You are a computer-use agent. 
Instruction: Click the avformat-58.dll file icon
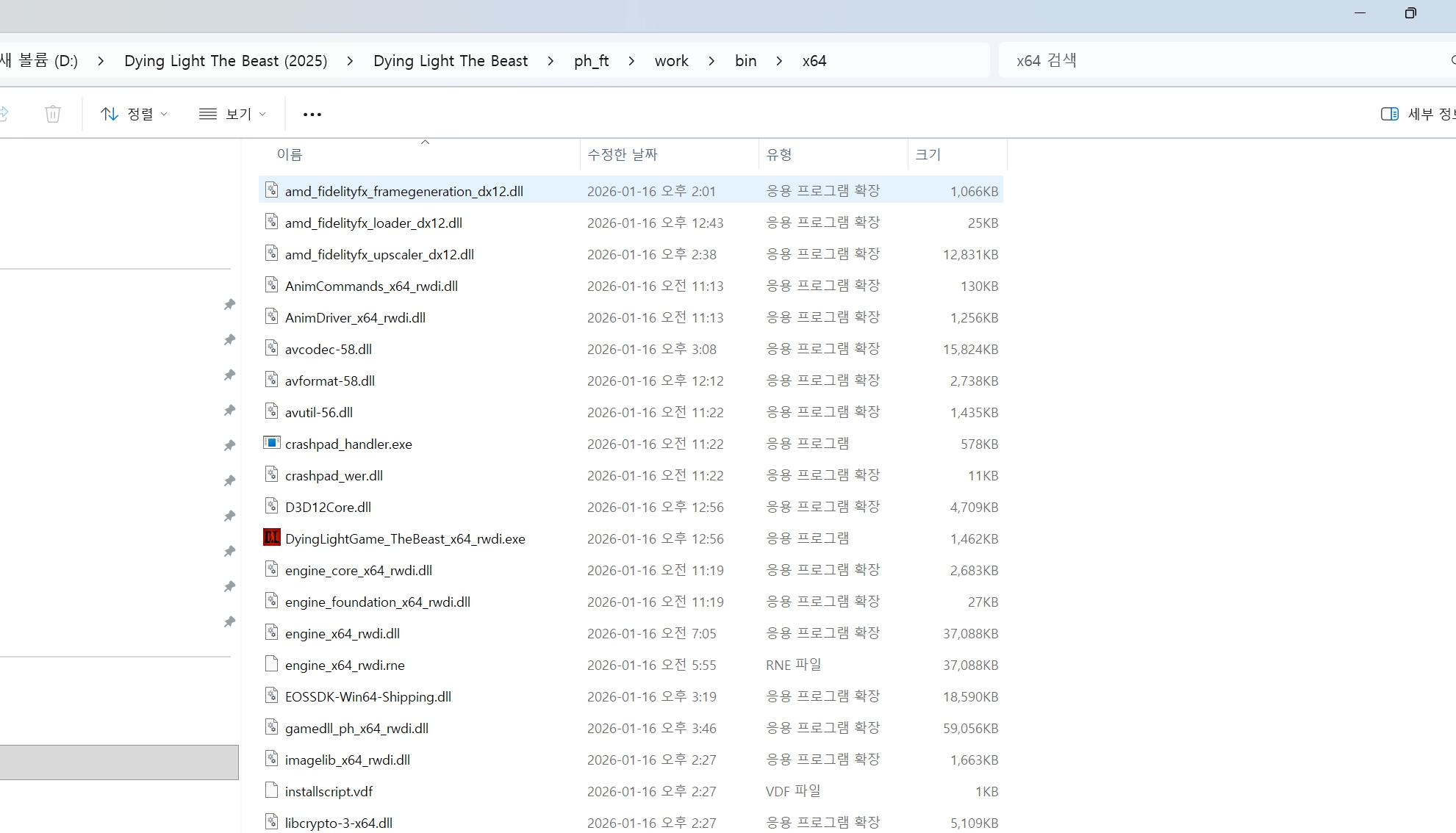272,380
